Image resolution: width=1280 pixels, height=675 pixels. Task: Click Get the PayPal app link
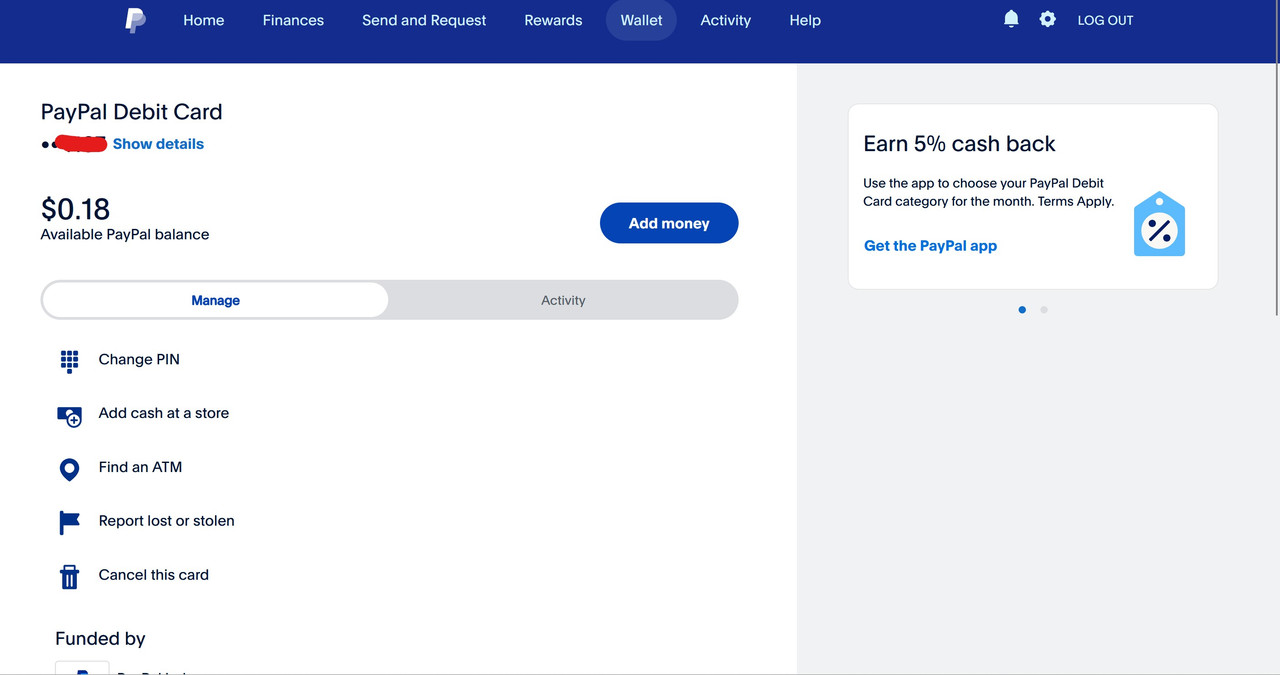930,246
